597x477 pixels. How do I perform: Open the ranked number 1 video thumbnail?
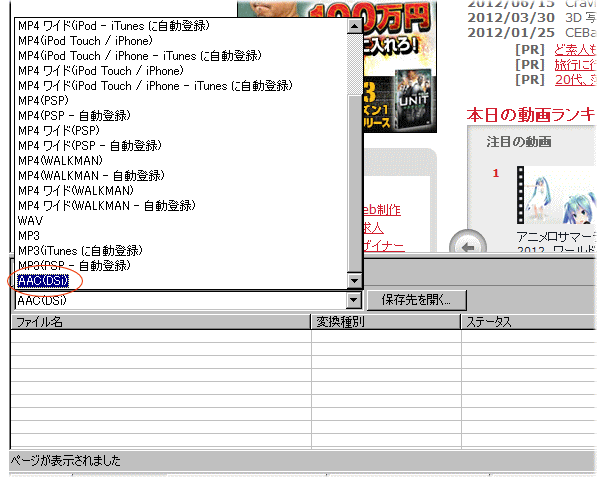click(x=556, y=195)
